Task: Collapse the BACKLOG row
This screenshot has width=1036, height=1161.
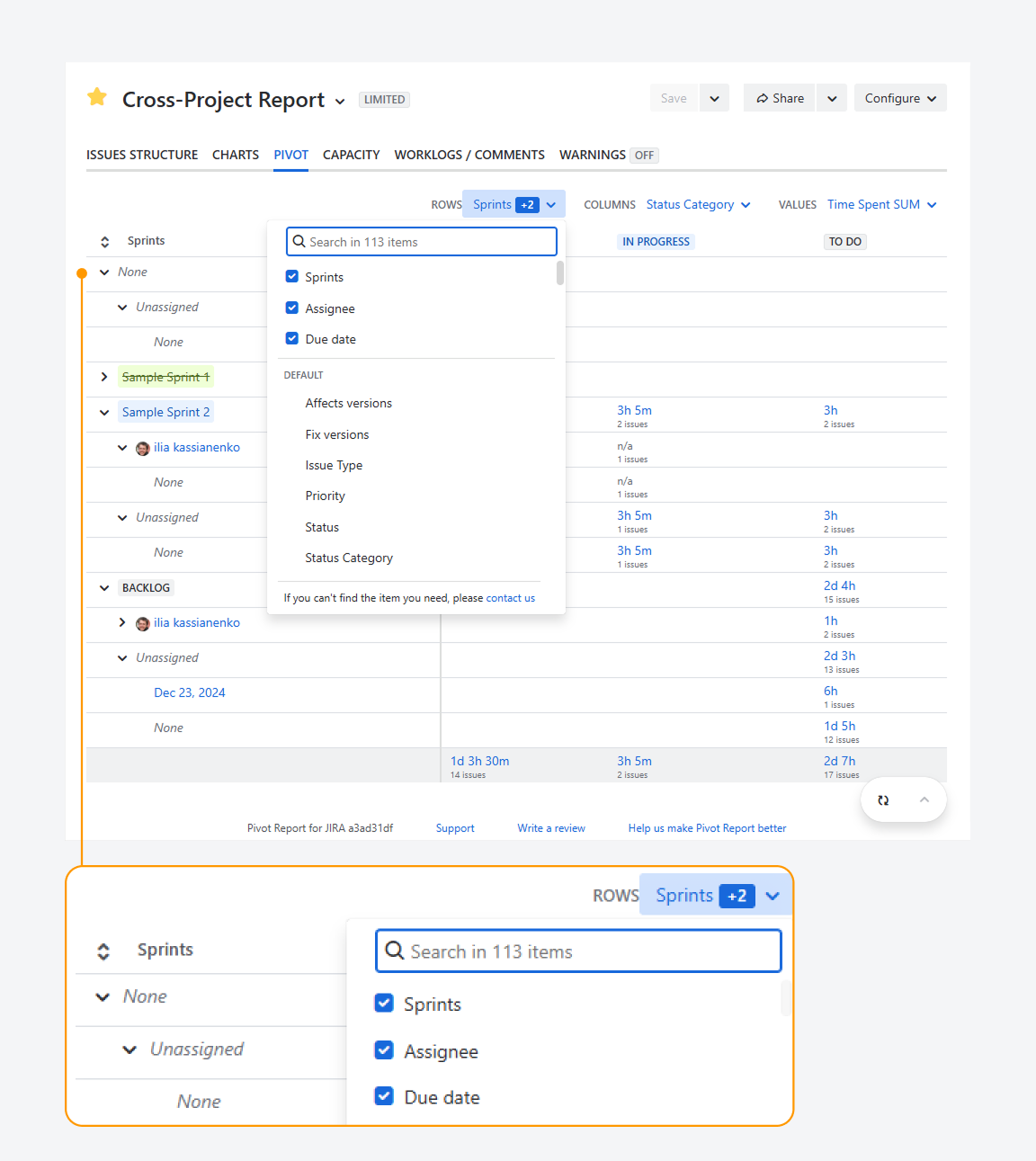Action: pos(104,588)
